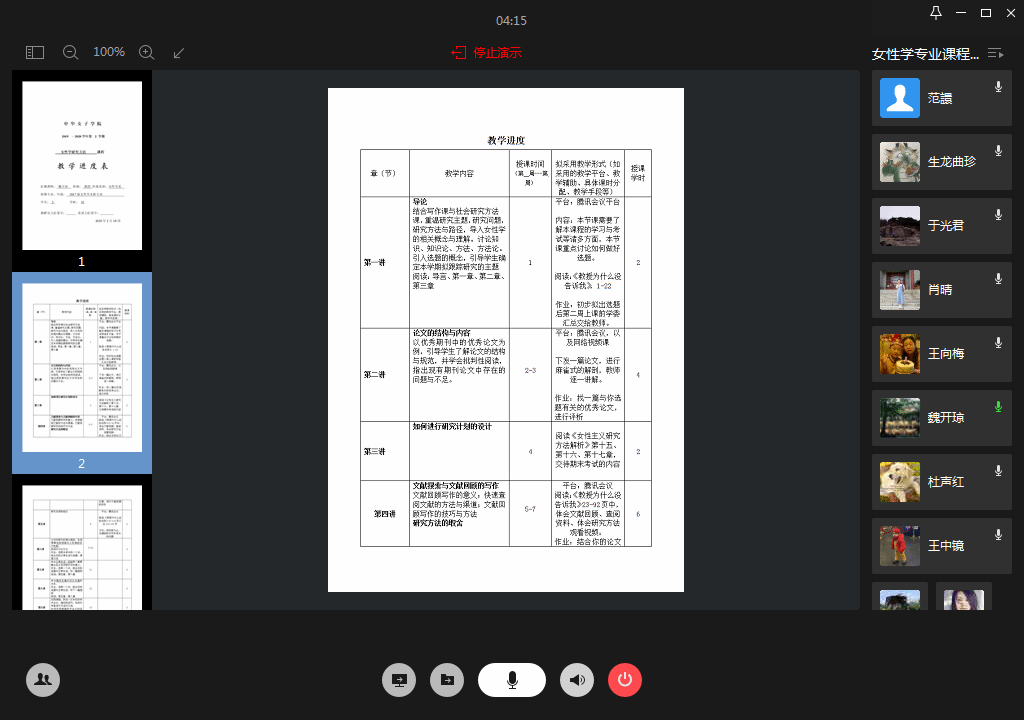The height and width of the screenshot is (720, 1024).
Task: Select slide 1 thumbnail
Action: [82, 167]
